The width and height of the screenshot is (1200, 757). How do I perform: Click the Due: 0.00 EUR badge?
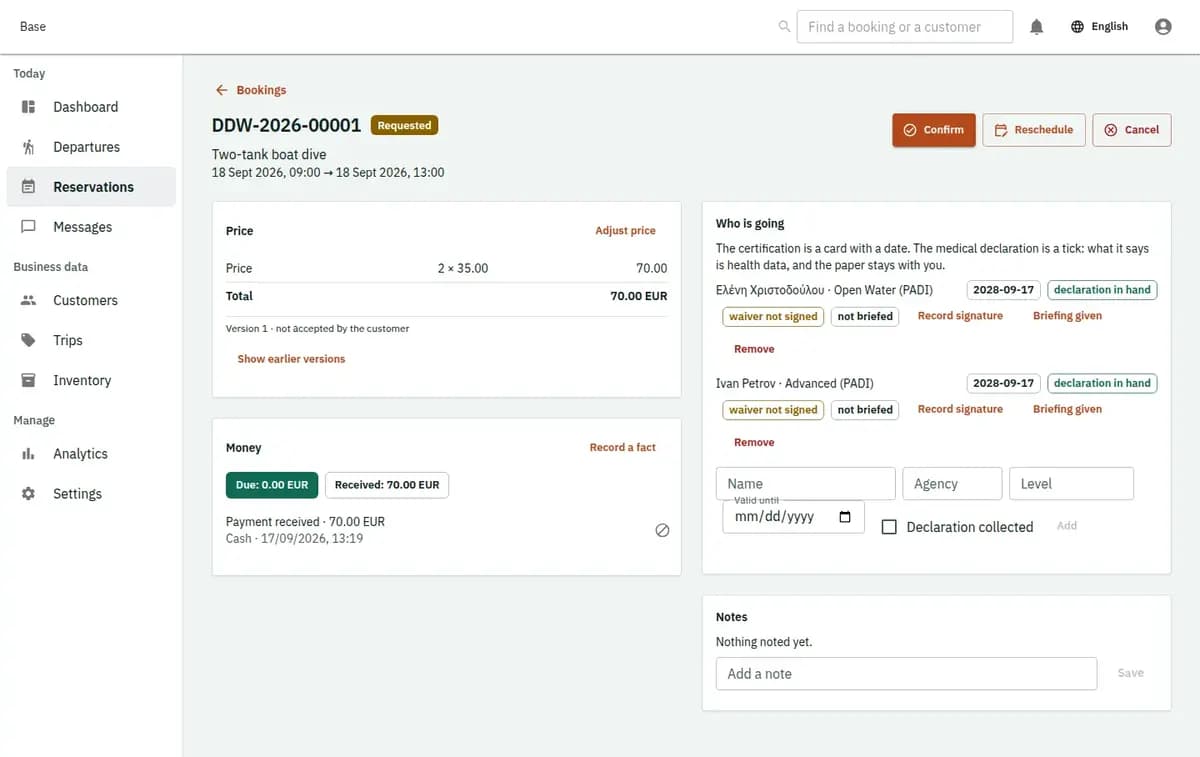[x=272, y=485]
